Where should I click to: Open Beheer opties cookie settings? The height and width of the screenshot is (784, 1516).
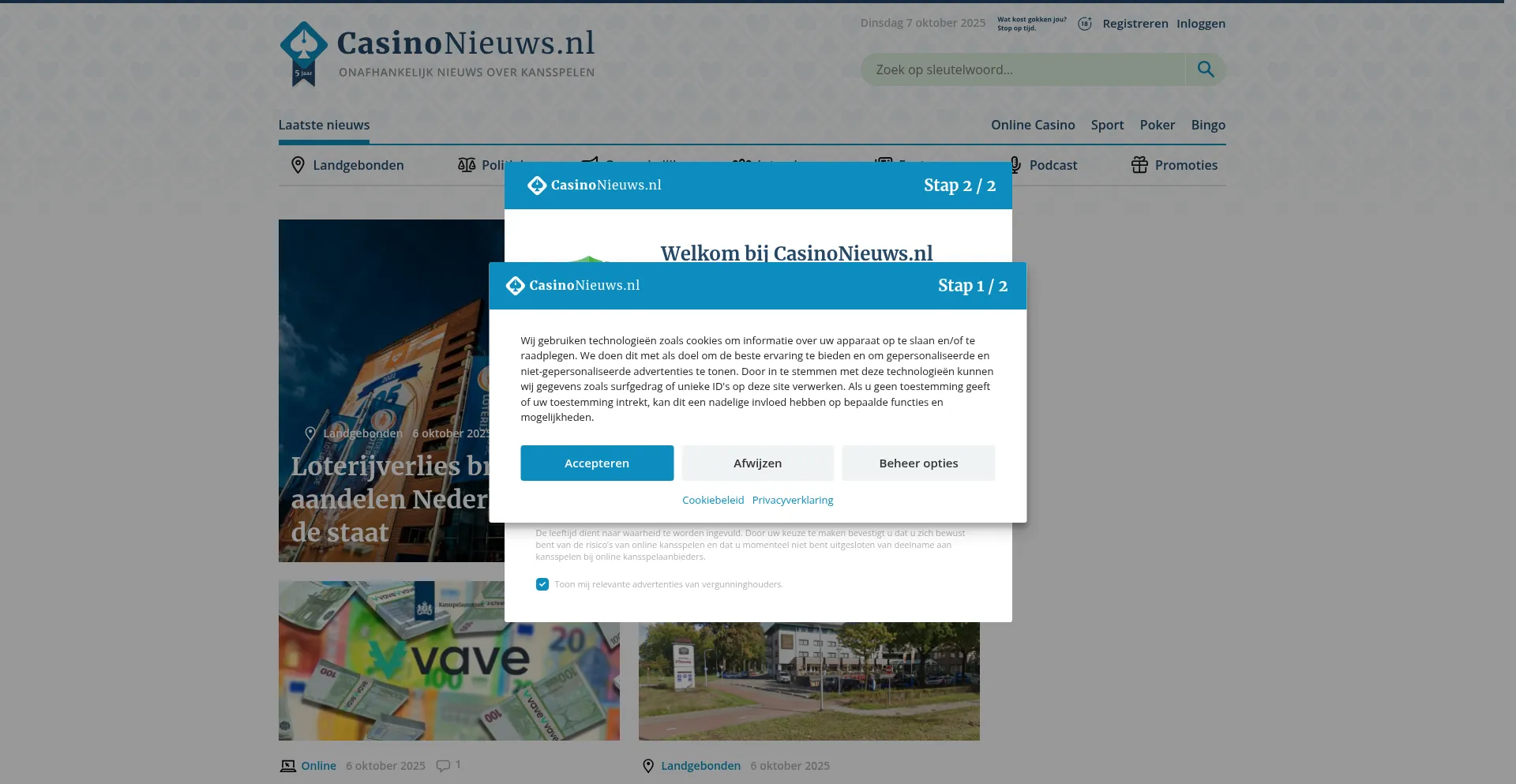coord(917,463)
